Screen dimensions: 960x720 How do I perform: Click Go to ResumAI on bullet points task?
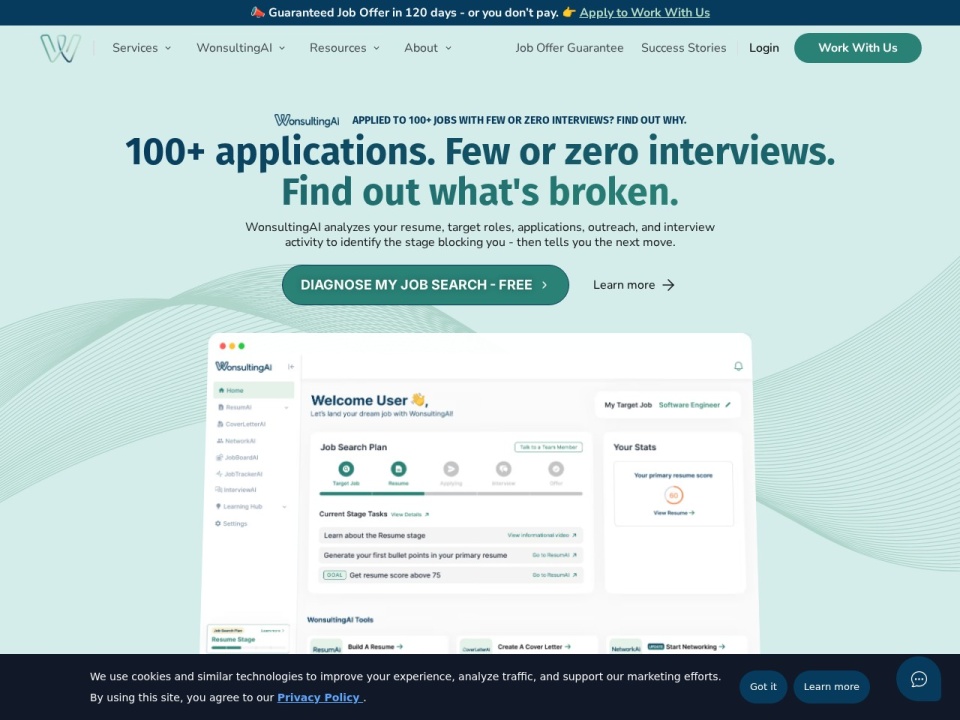click(554, 555)
